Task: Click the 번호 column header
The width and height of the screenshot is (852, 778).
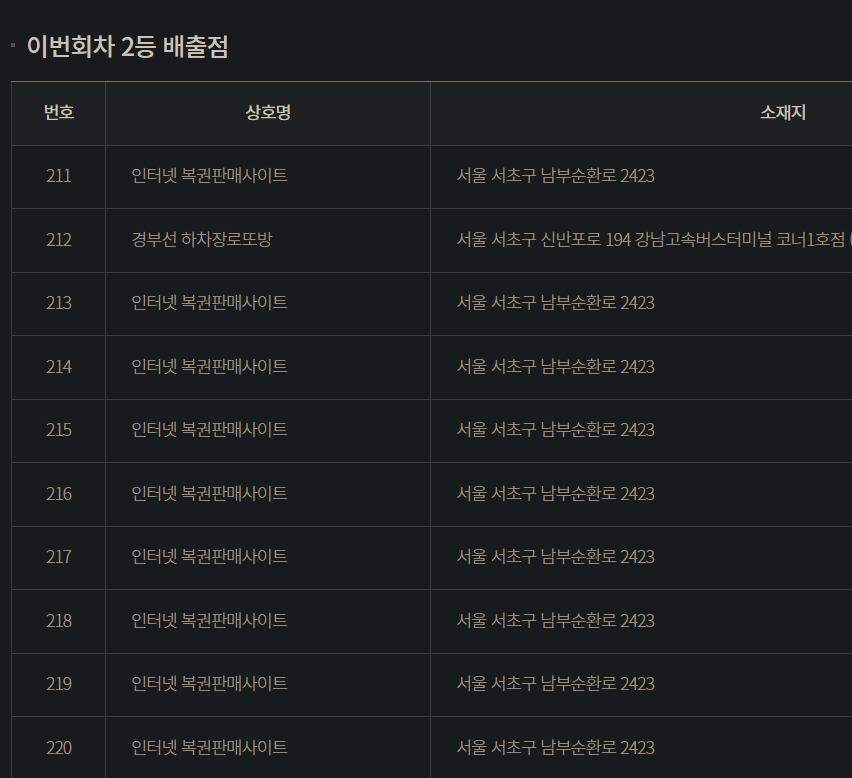Action: coord(59,113)
